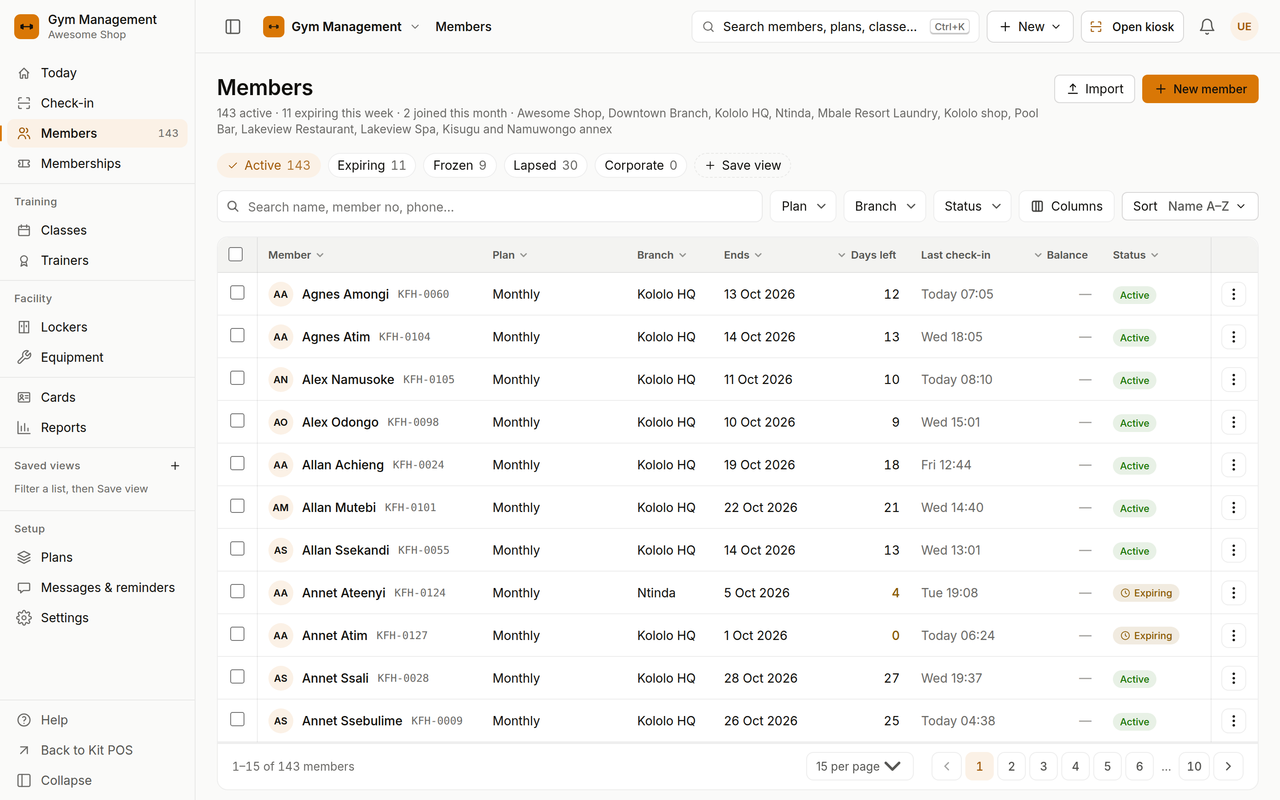This screenshot has height=800, width=1280.
Task: Select all members with header checkbox
Action: click(236, 254)
